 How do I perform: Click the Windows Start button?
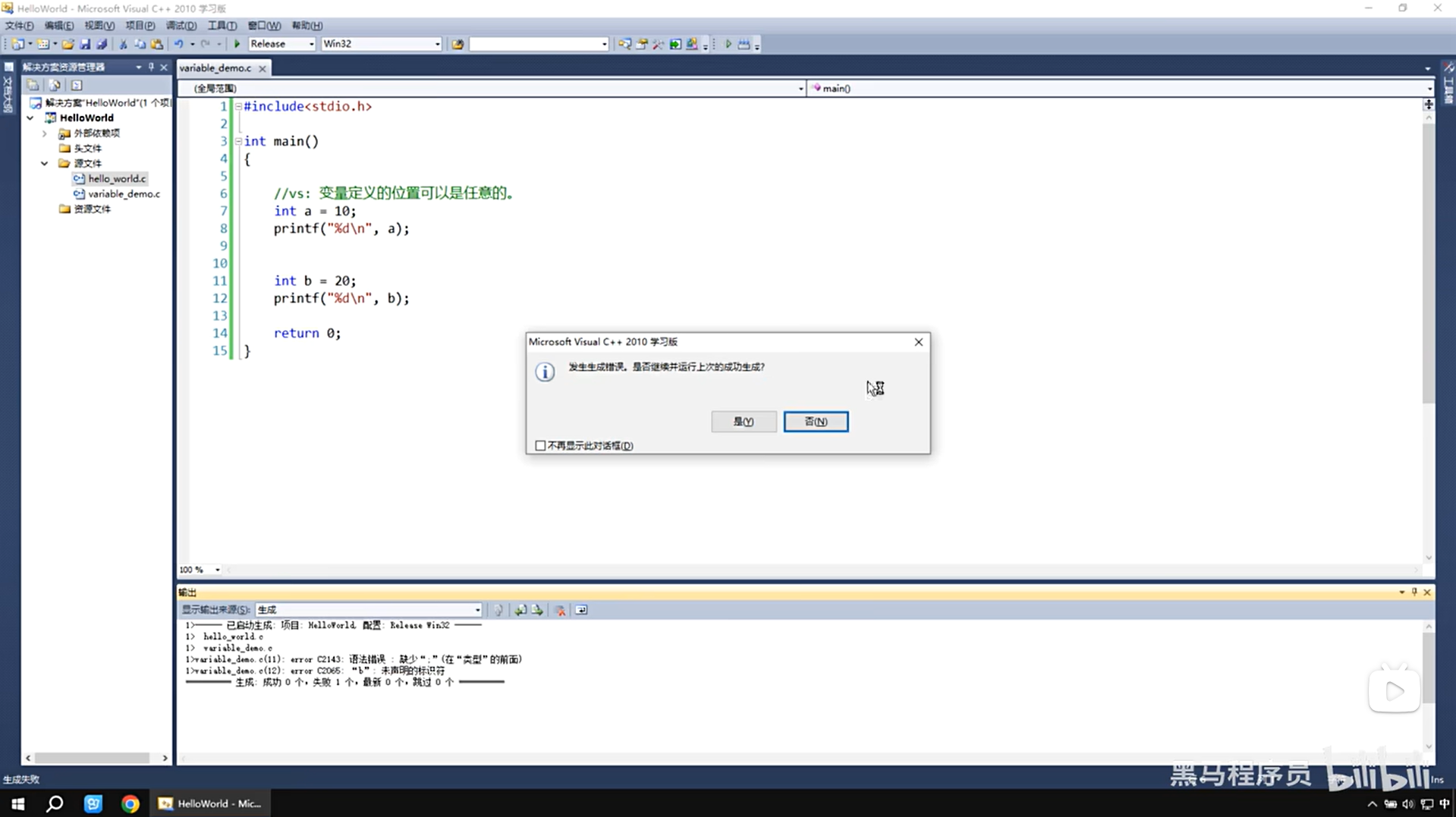(x=18, y=803)
